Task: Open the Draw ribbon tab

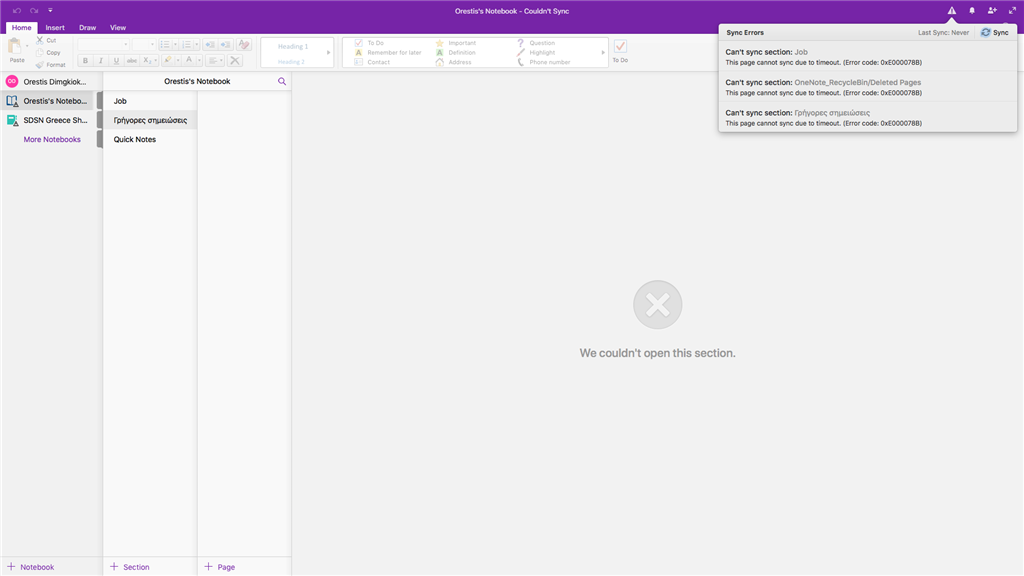Action: point(88,27)
